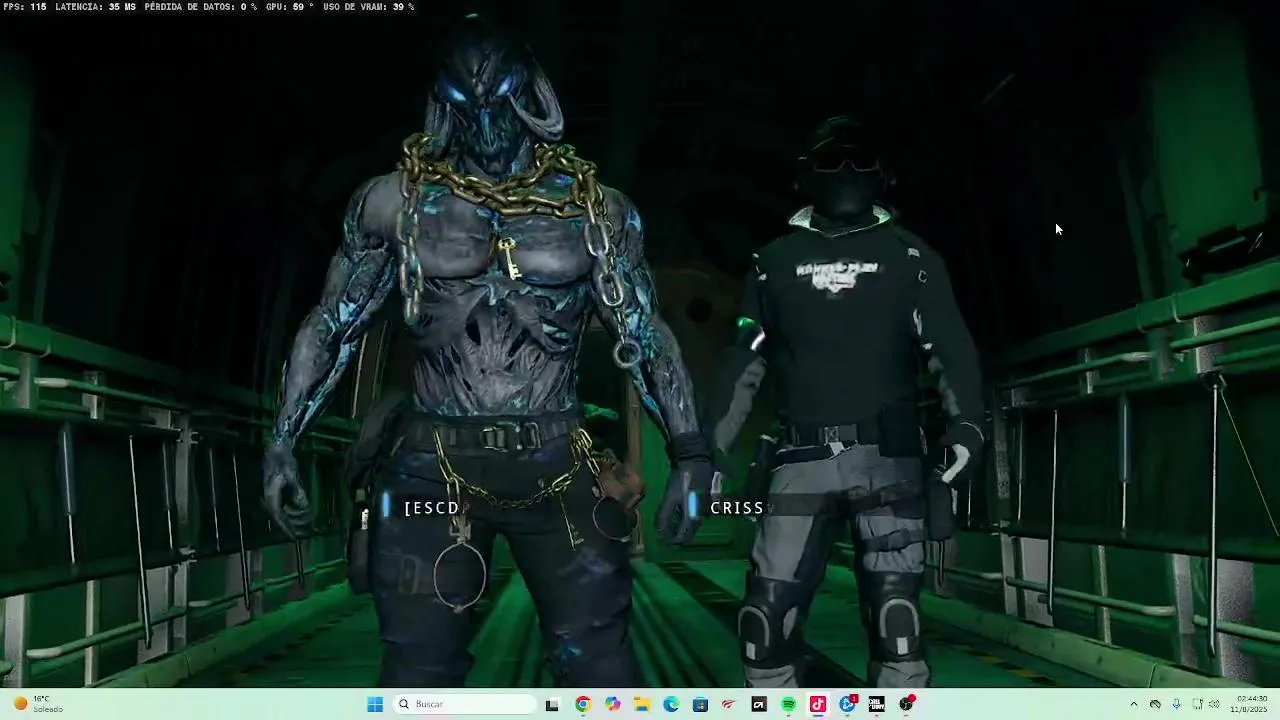
Task: Click the FPS: 115 overlay text
Action: tap(25, 7)
